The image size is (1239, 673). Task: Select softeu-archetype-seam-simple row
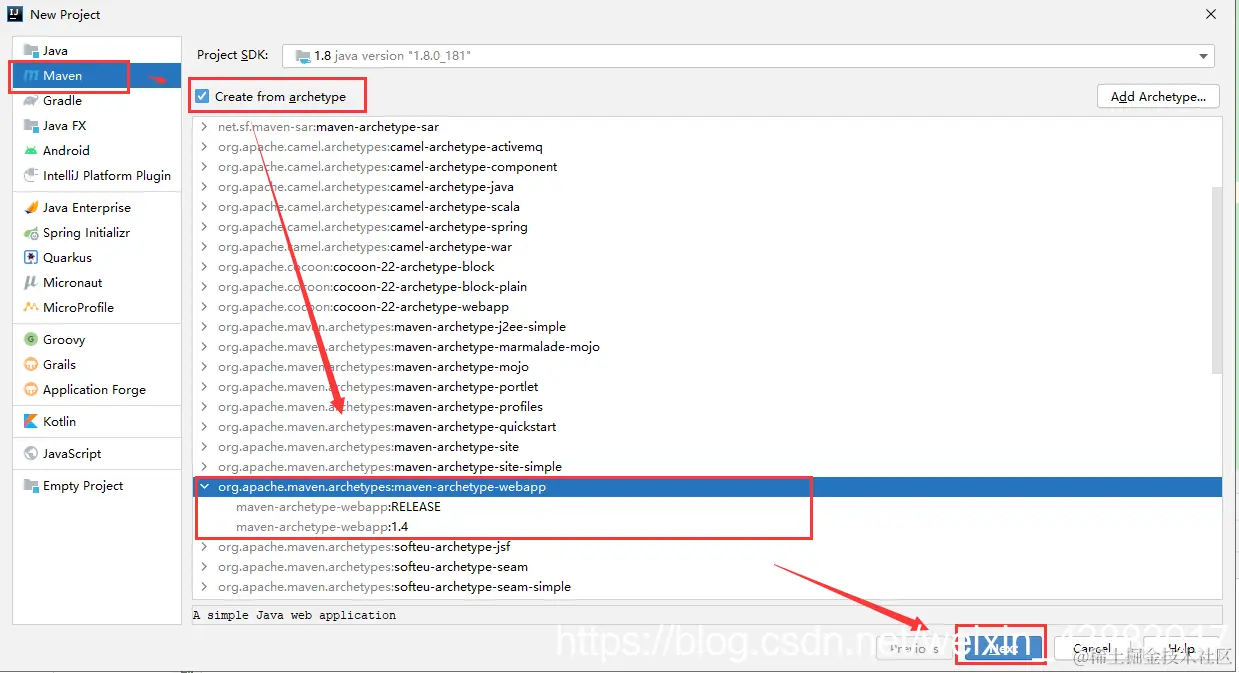[x=708, y=587]
